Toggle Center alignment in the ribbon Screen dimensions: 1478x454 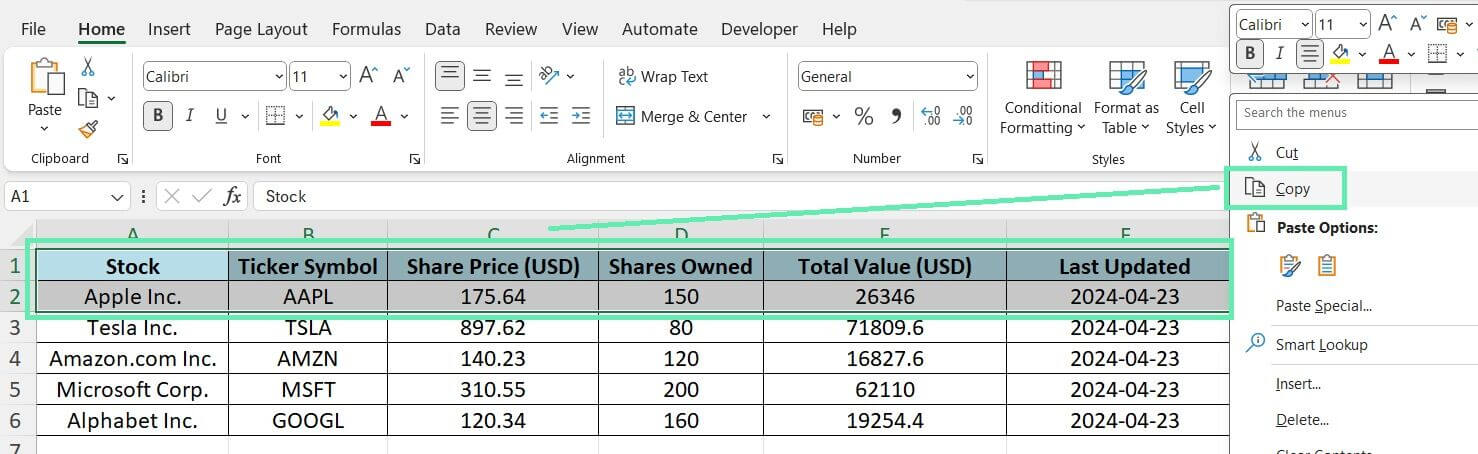482,116
